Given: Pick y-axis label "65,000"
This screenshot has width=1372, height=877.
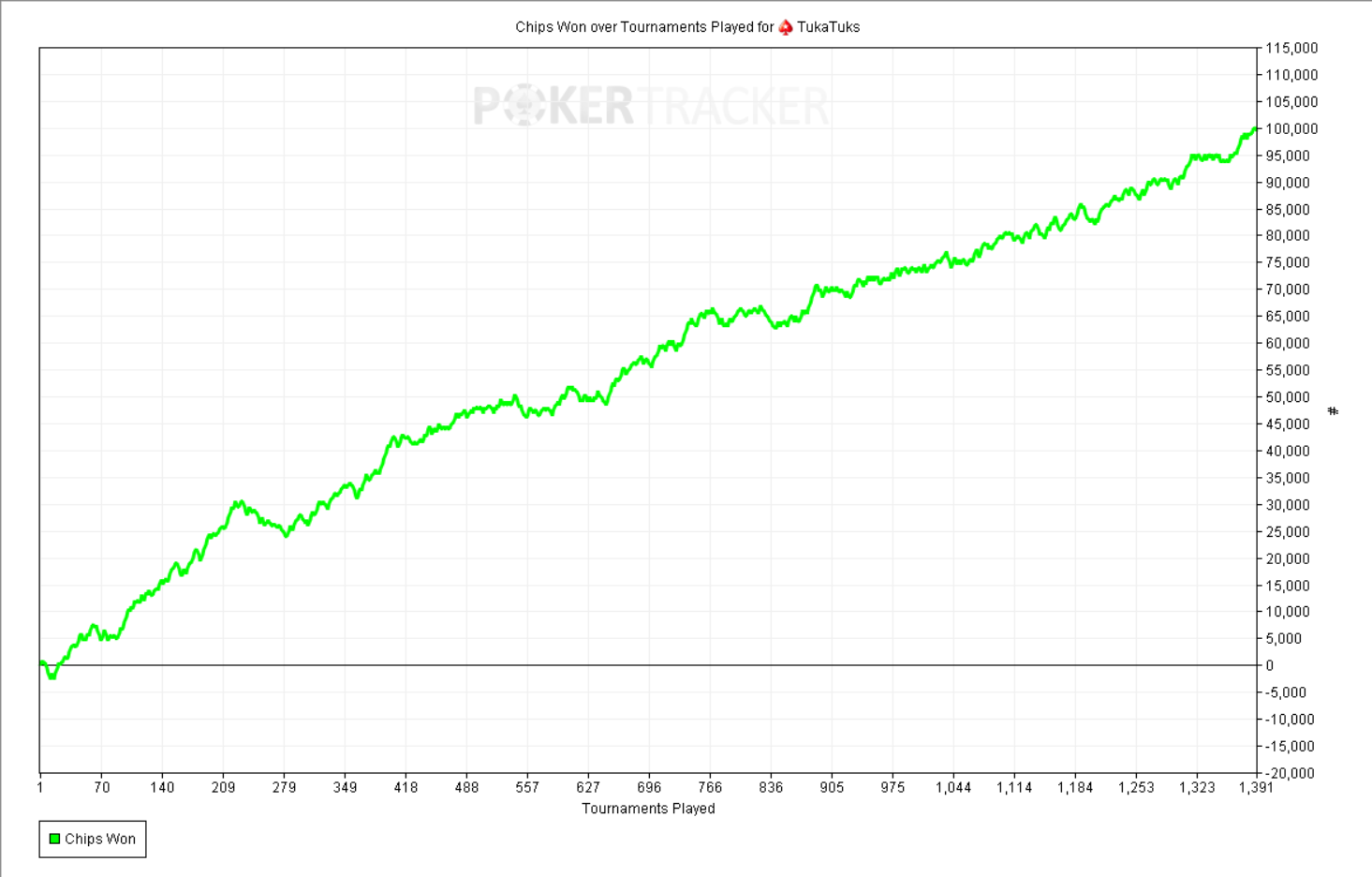Looking at the screenshot, I should click(1288, 317).
